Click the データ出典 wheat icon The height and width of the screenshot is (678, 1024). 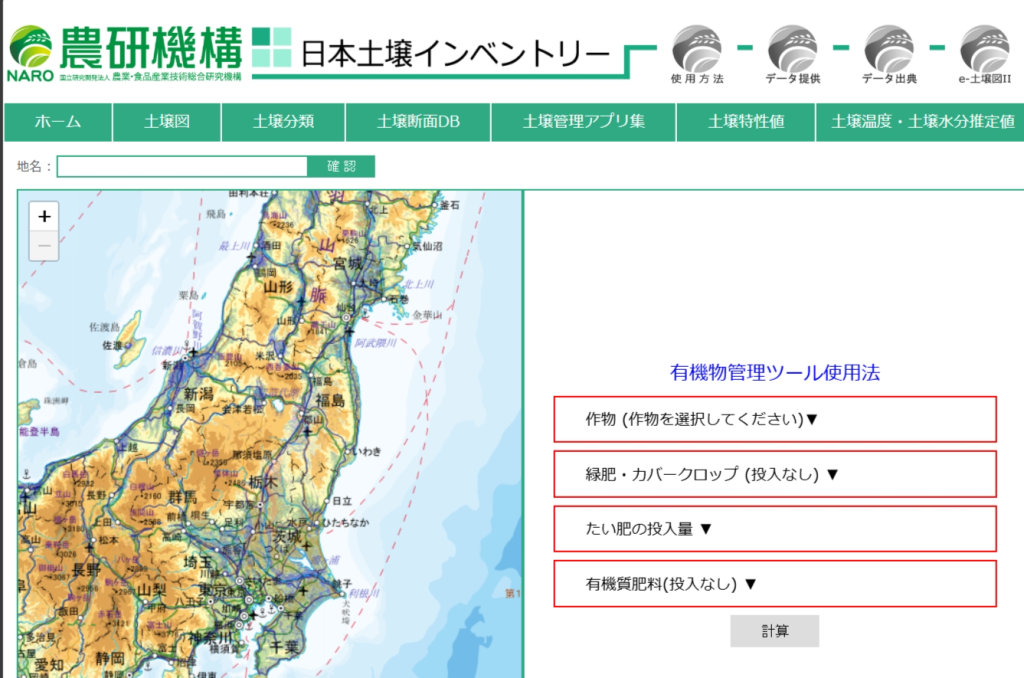click(888, 49)
